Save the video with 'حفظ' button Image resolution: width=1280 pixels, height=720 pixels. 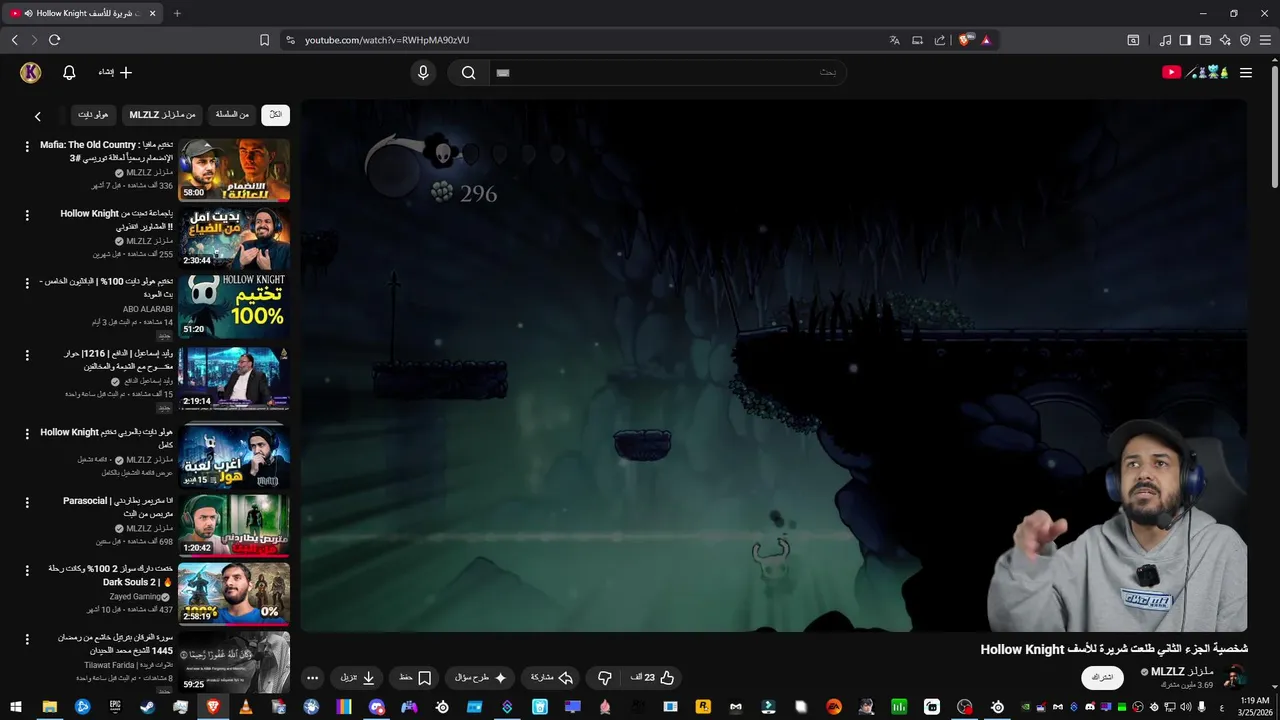tap(414, 677)
